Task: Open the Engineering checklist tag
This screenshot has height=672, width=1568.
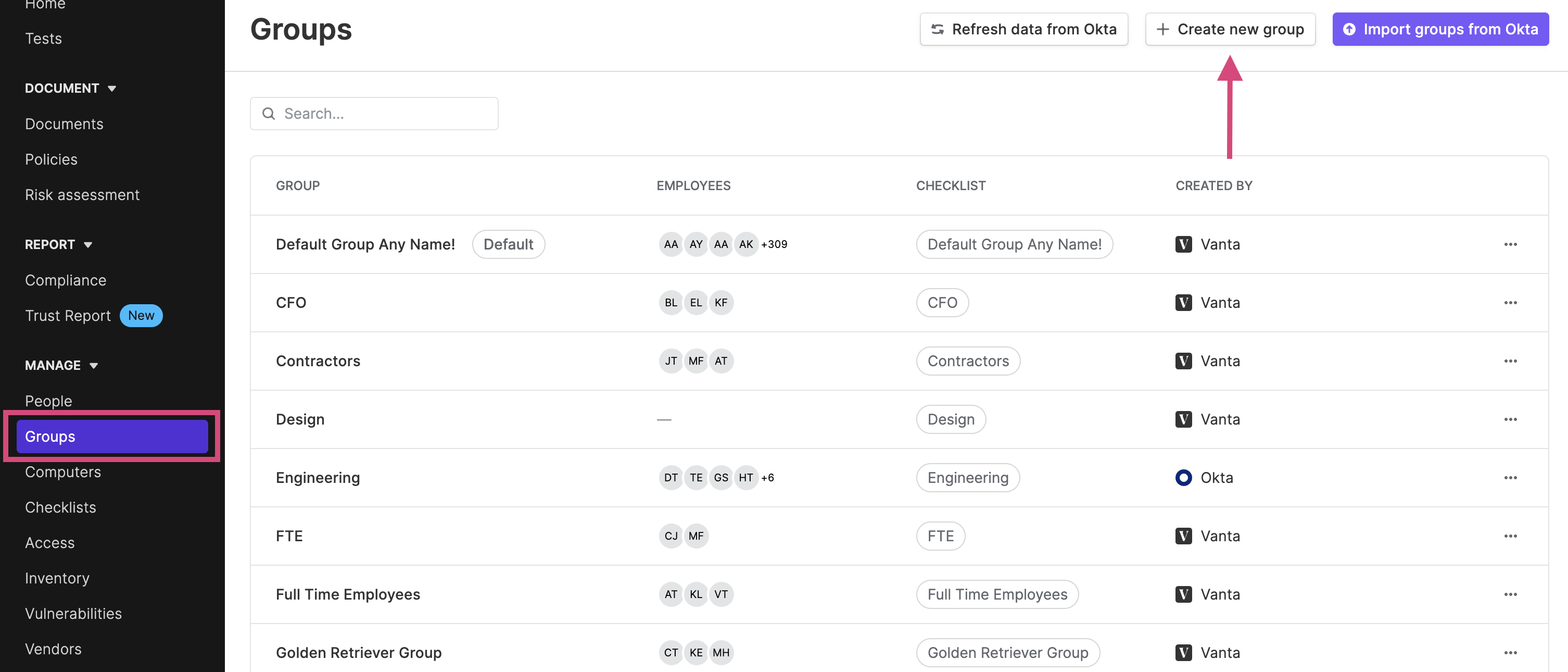Action: pyautogui.click(x=968, y=478)
